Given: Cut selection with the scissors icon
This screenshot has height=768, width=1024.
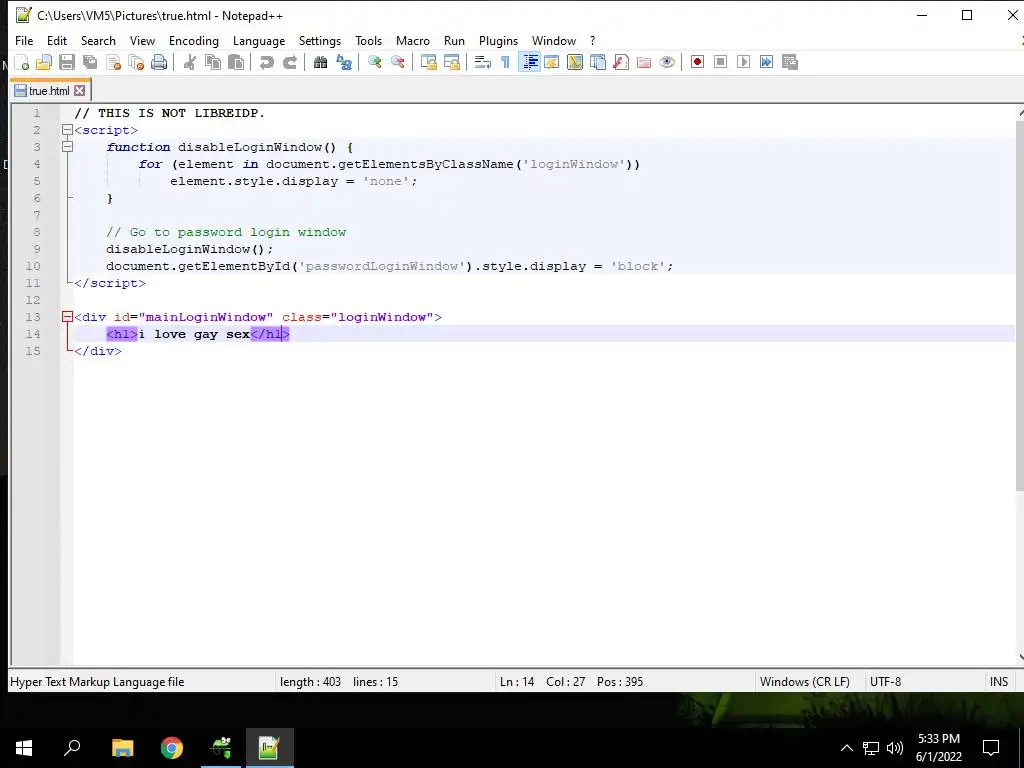Looking at the screenshot, I should tap(190, 62).
